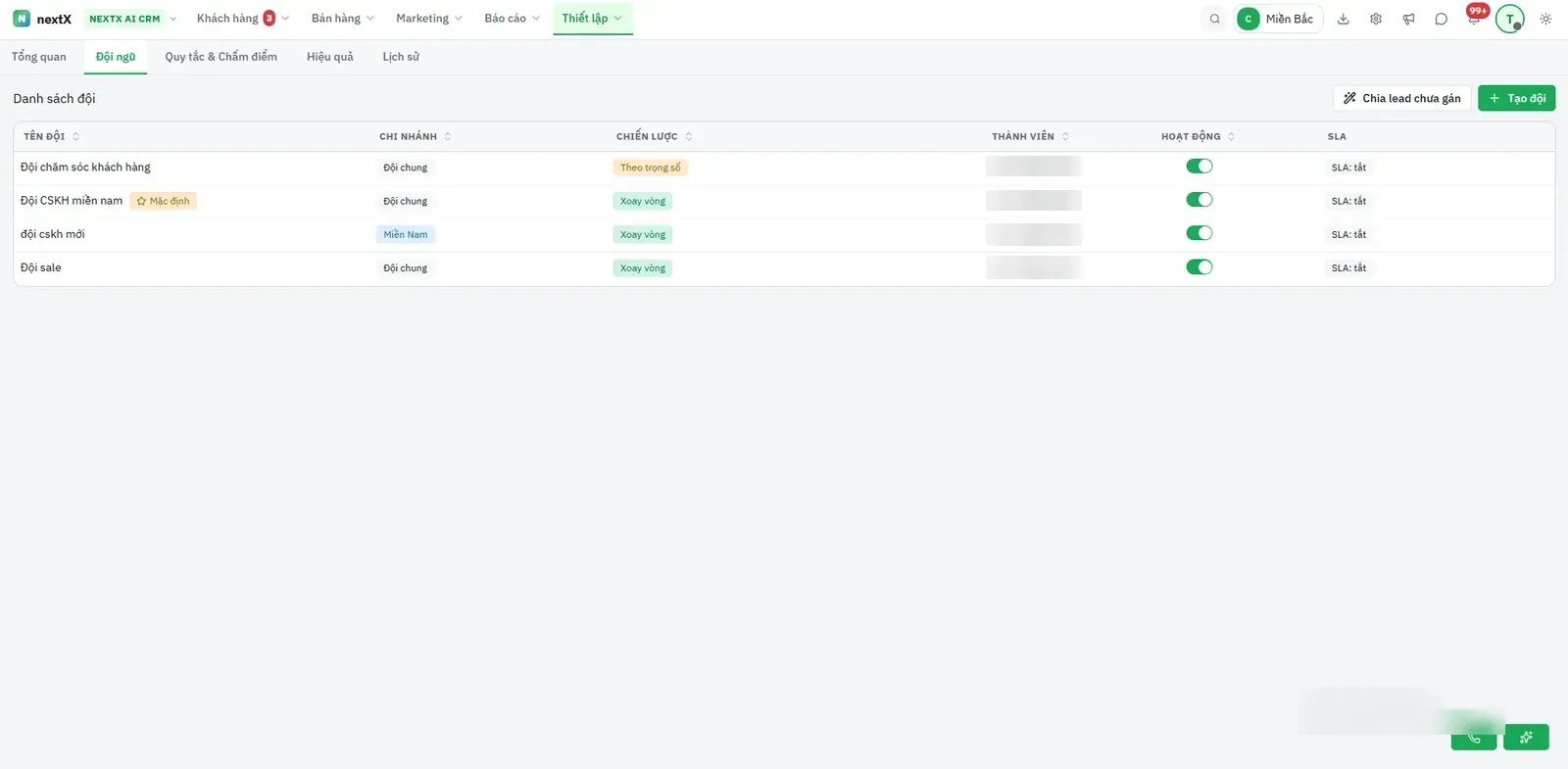The height and width of the screenshot is (769, 1568).
Task: Select the Đội ngũ tab
Action: (116, 57)
